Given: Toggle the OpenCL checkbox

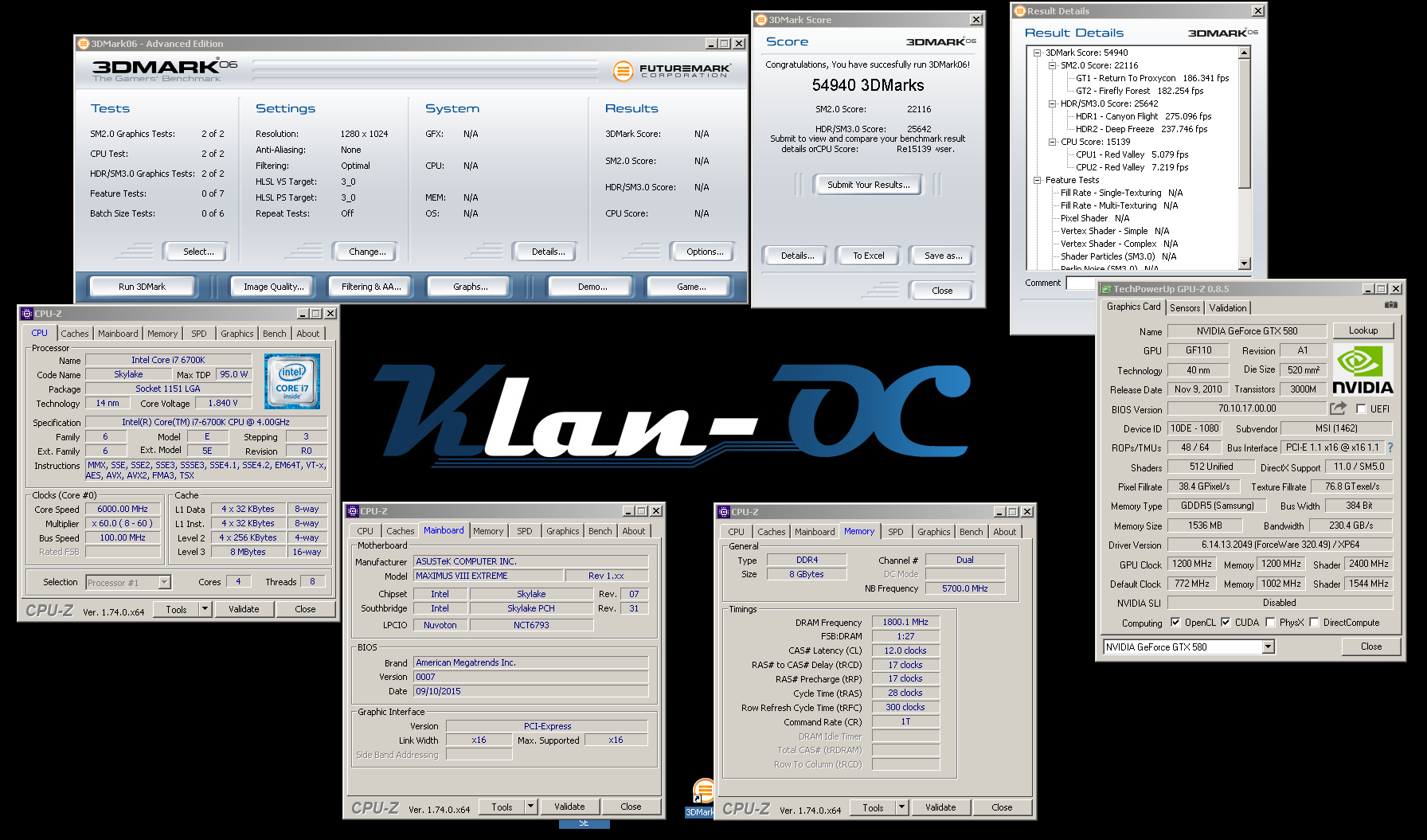Looking at the screenshot, I should click(1175, 623).
